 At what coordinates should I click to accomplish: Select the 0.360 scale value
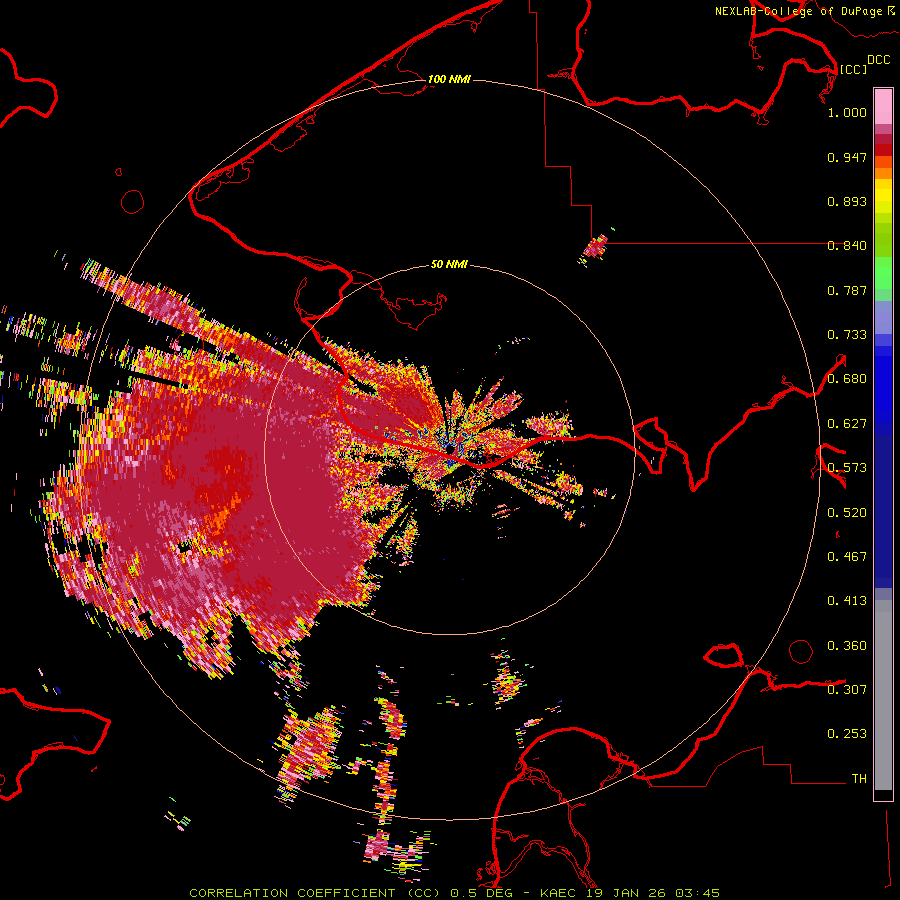tap(847, 646)
